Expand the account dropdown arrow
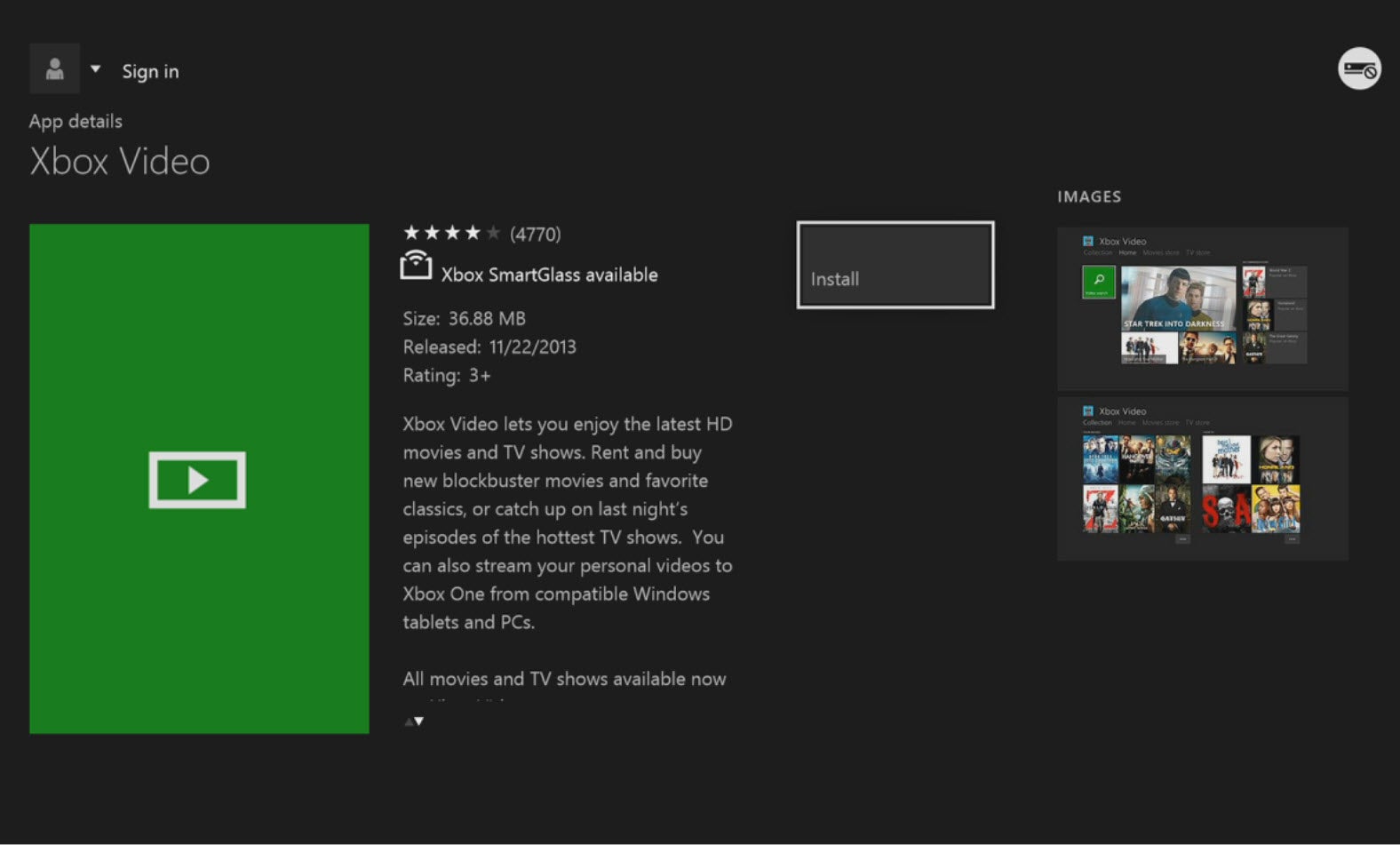 (95, 69)
